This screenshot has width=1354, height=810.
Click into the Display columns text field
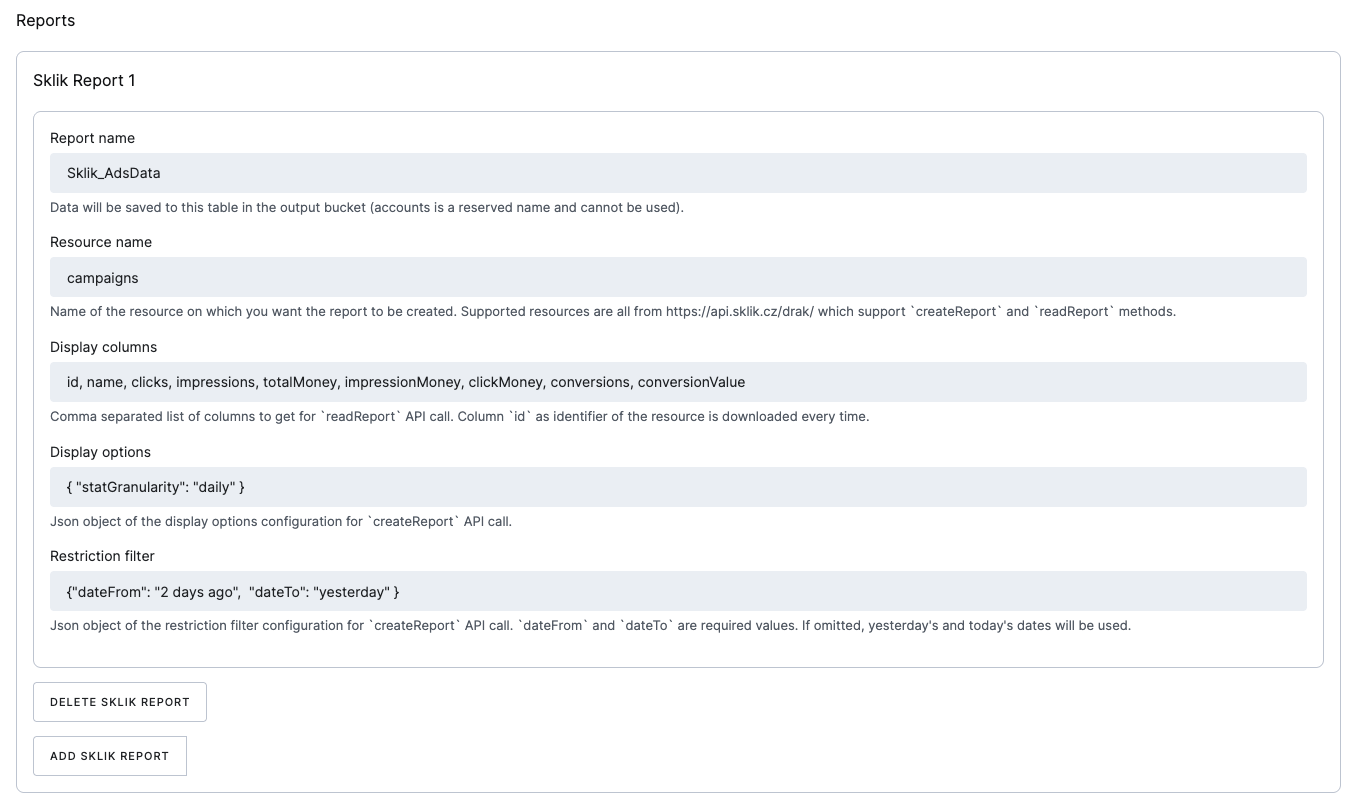(678, 382)
